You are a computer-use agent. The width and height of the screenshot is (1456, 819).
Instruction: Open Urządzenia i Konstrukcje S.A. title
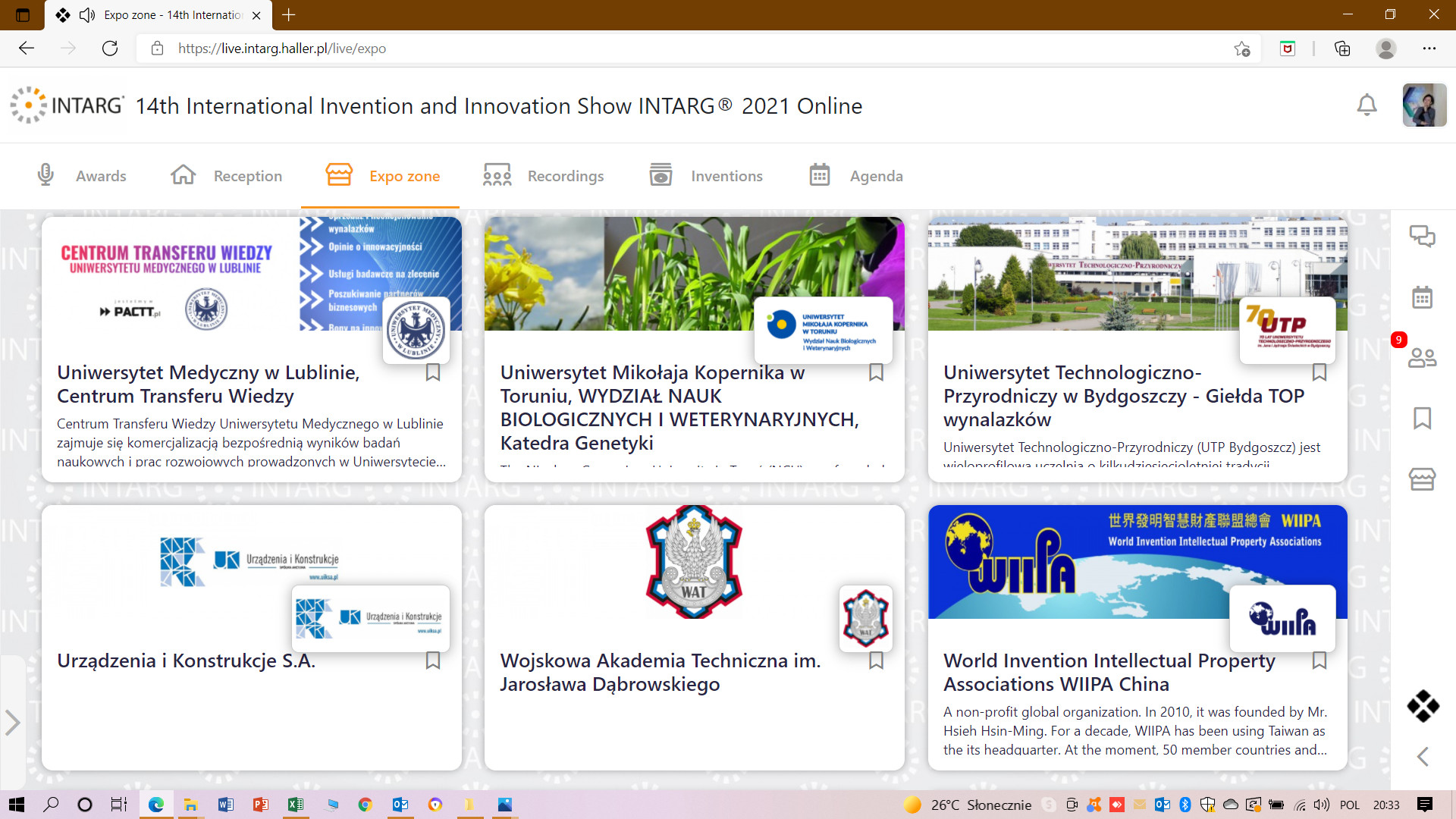click(186, 661)
